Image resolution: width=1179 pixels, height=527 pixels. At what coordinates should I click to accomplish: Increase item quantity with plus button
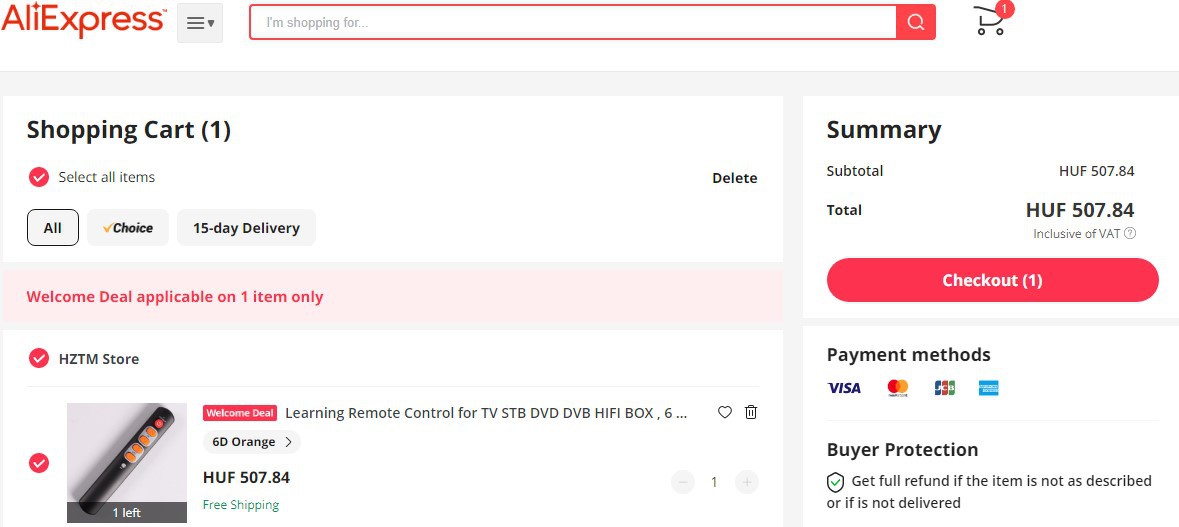(746, 482)
